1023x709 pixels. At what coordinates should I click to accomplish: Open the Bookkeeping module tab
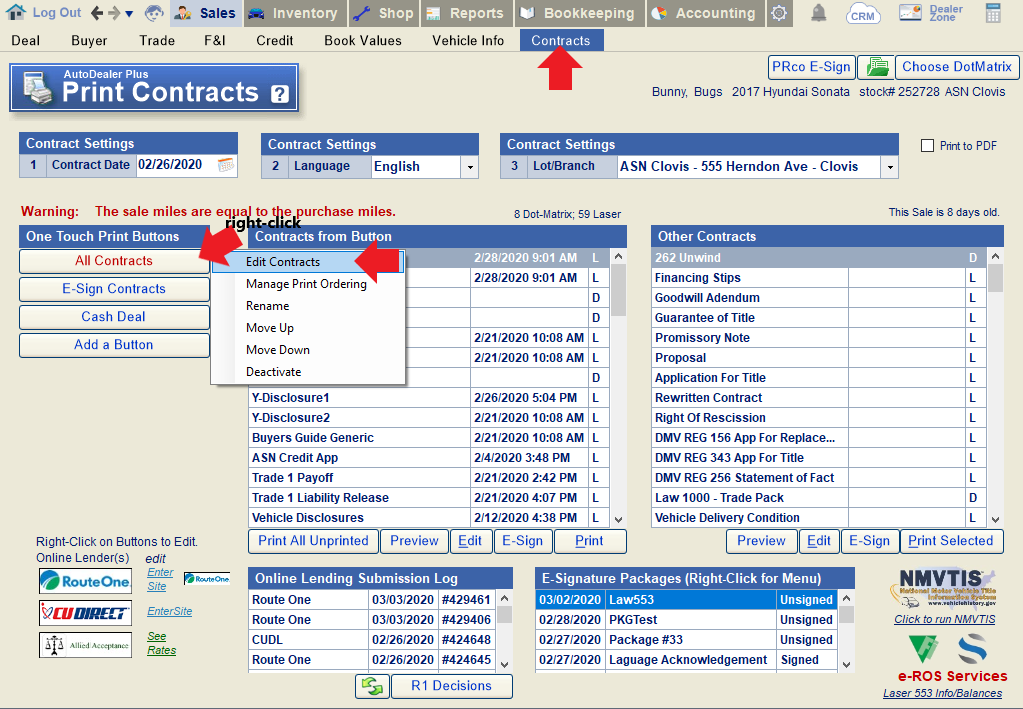point(580,13)
